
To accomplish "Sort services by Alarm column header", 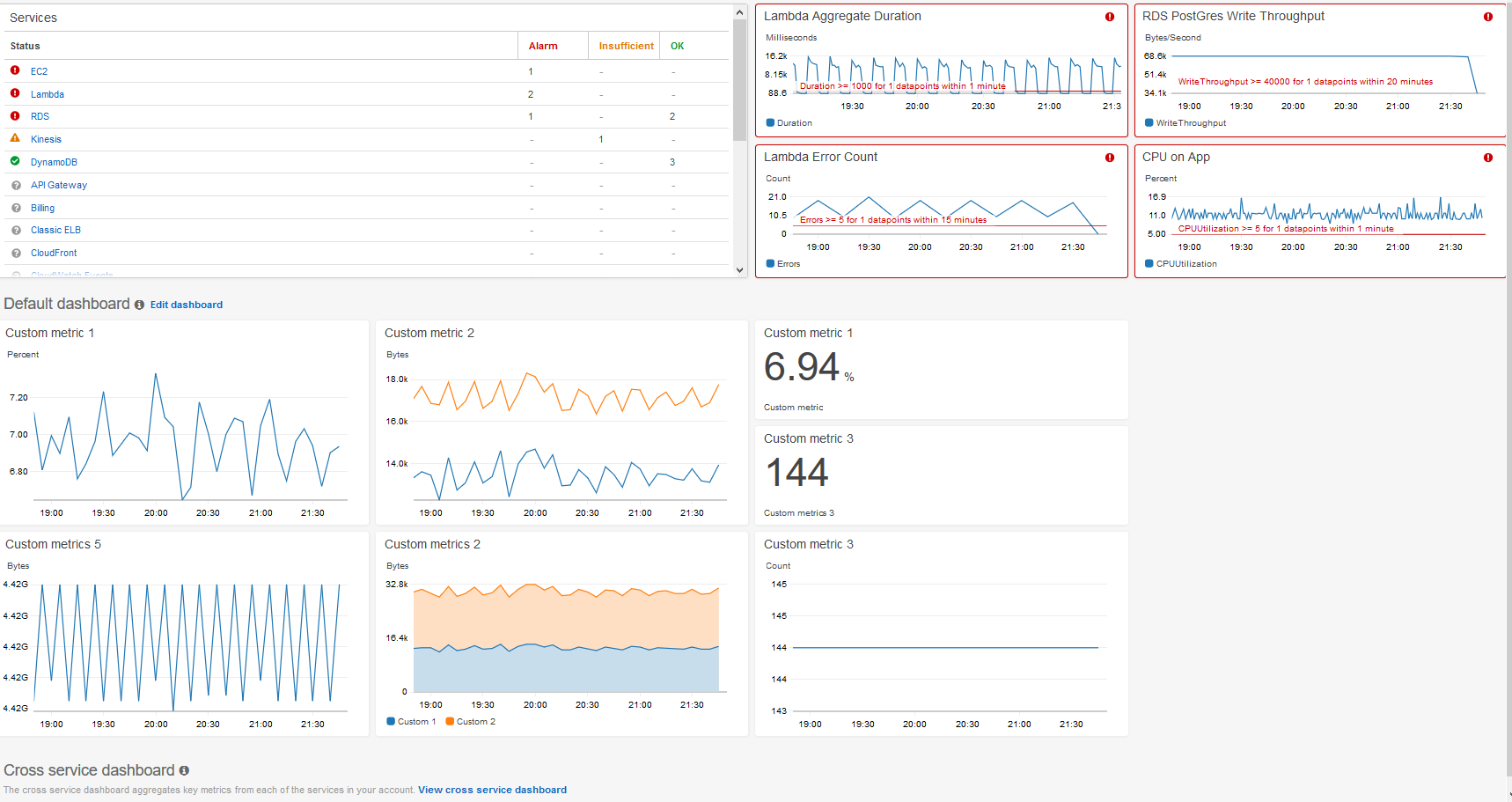I will pyautogui.click(x=543, y=46).
